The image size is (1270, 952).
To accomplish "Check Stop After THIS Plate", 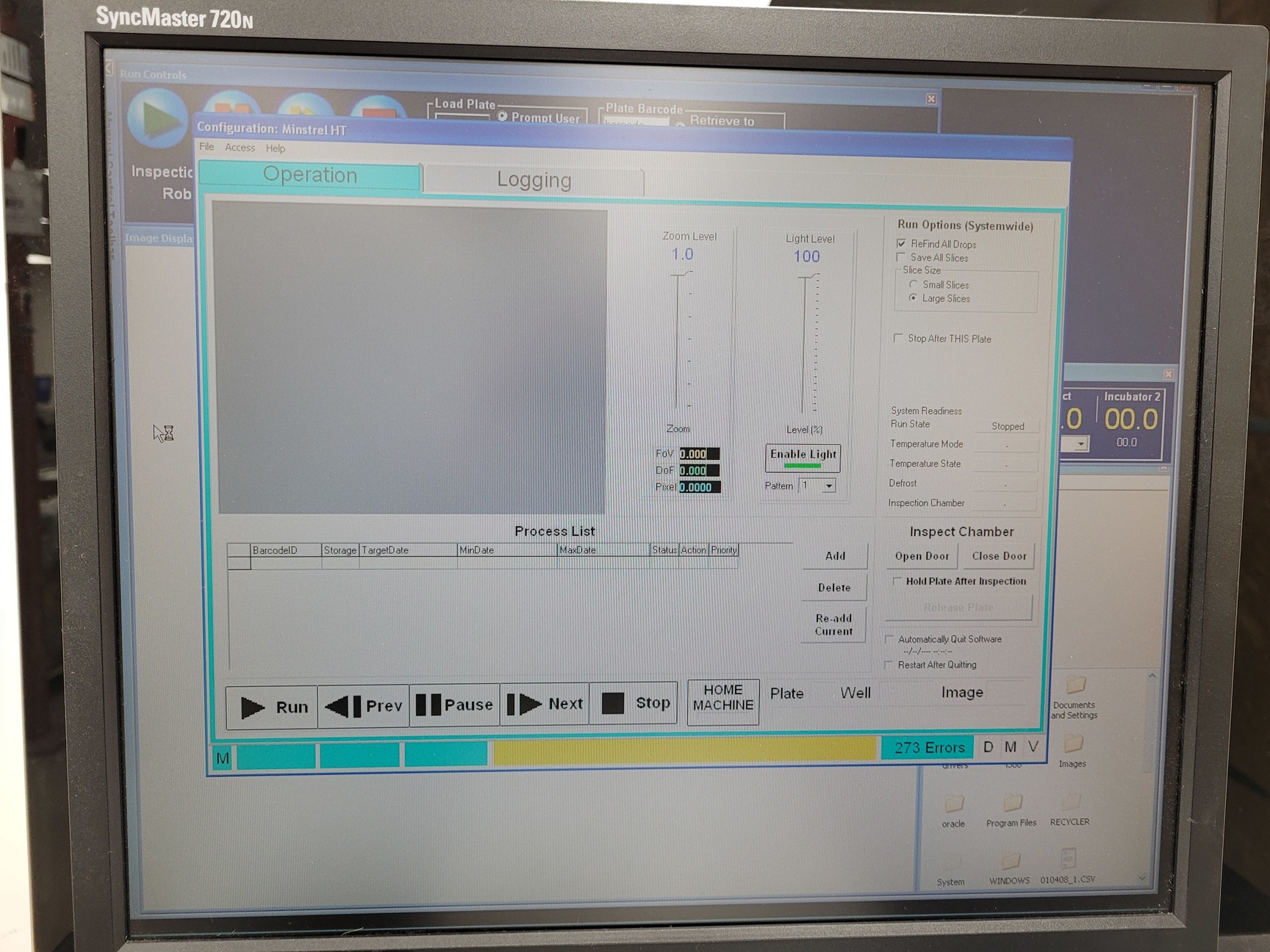I will tap(898, 339).
